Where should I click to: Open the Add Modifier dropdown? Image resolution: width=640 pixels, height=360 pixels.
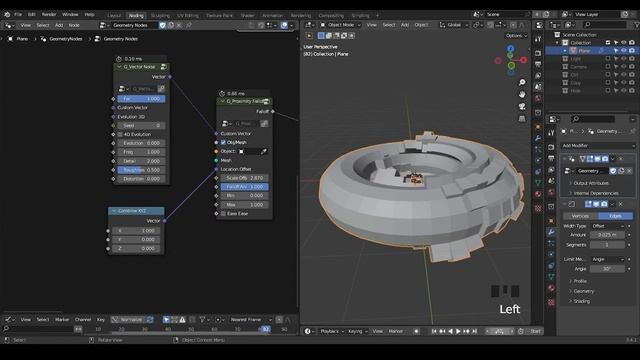(598, 146)
